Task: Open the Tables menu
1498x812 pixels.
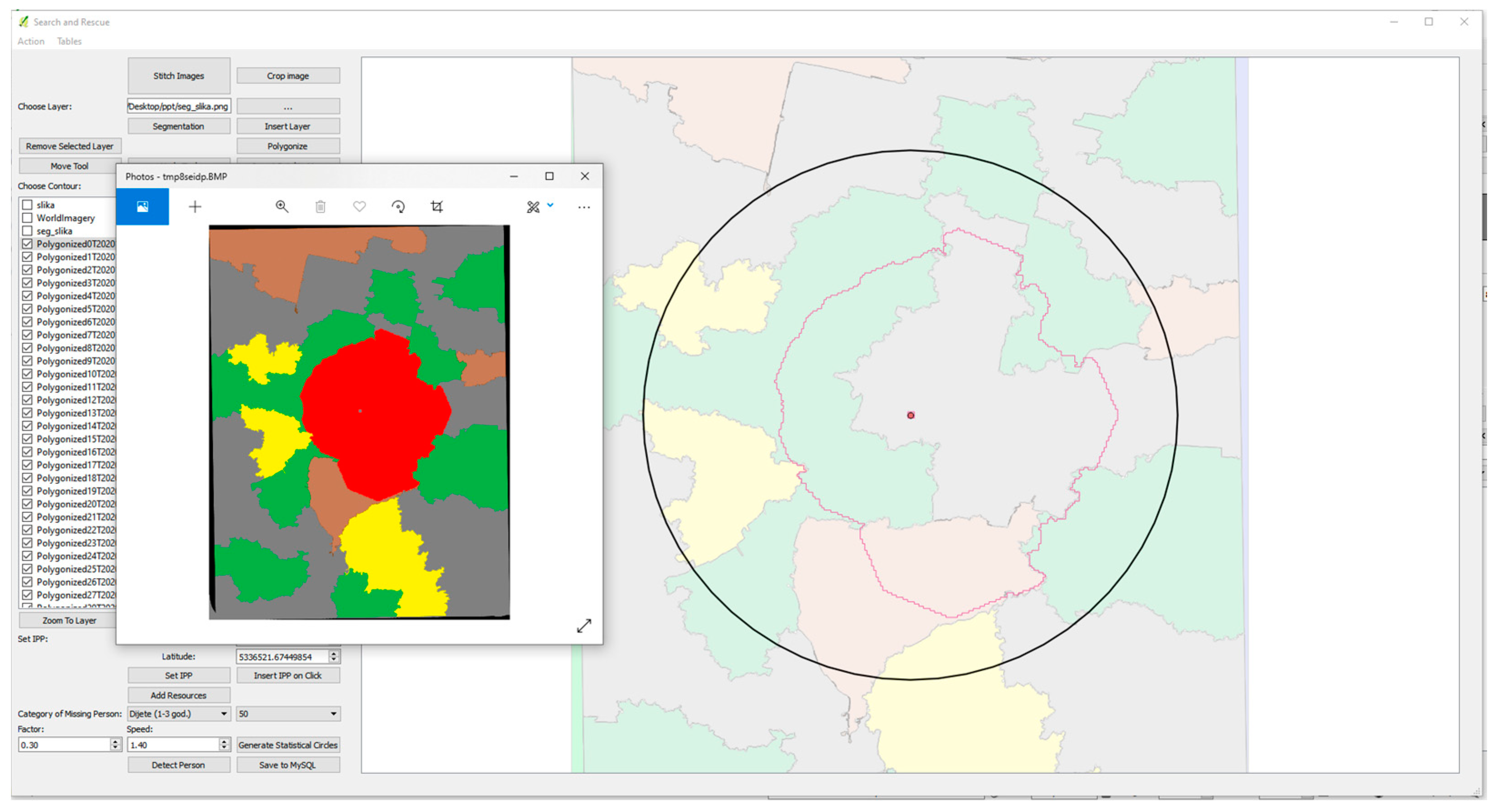Action: tap(69, 41)
